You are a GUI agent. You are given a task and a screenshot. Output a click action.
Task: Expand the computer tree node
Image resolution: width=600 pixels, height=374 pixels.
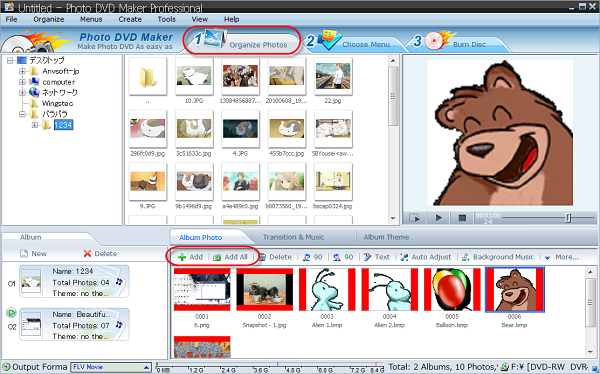coord(22,82)
